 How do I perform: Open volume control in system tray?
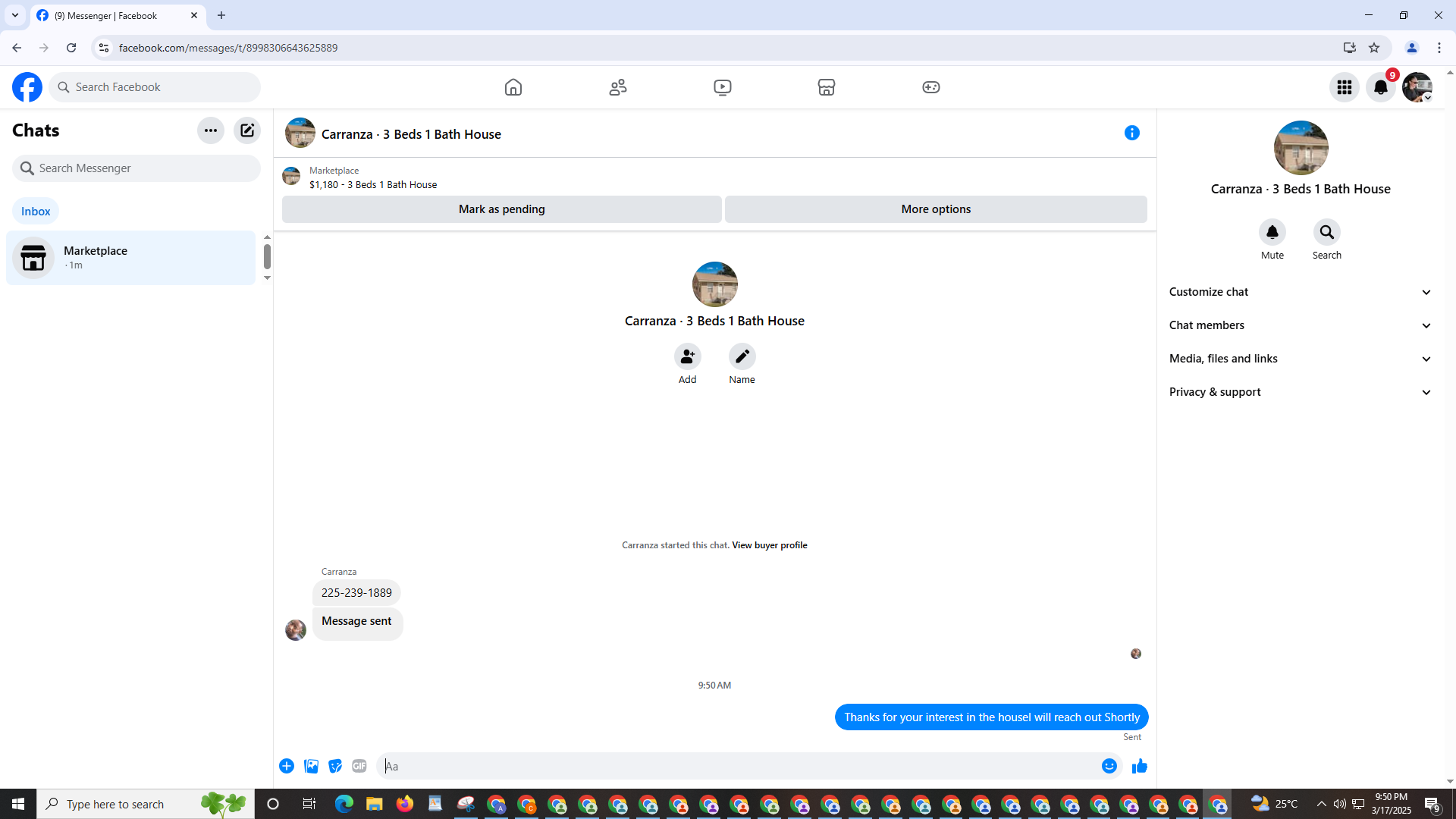tap(1340, 804)
